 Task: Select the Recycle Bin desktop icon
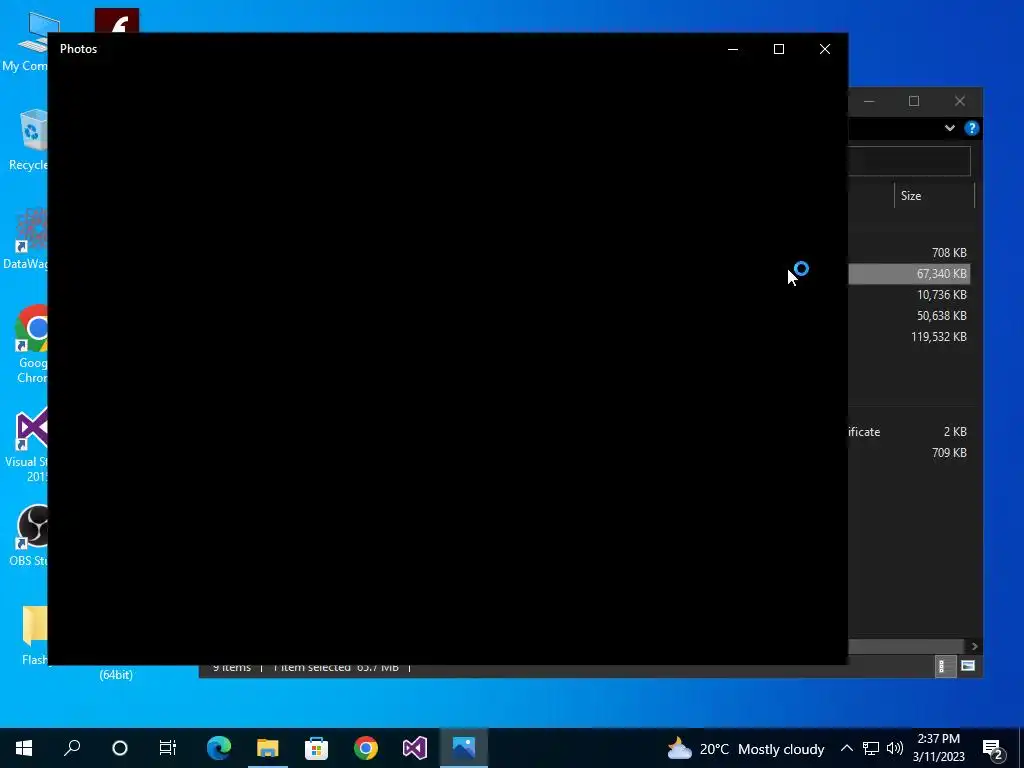coord(27,140)
